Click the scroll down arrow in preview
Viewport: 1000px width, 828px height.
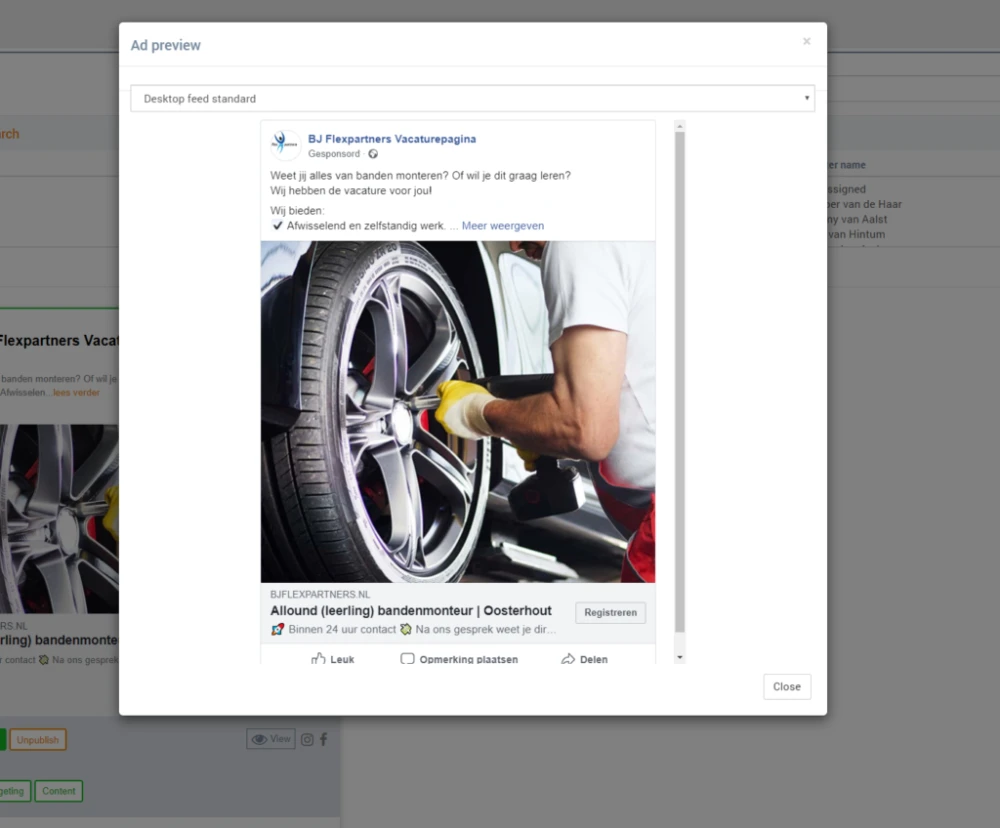680,657
